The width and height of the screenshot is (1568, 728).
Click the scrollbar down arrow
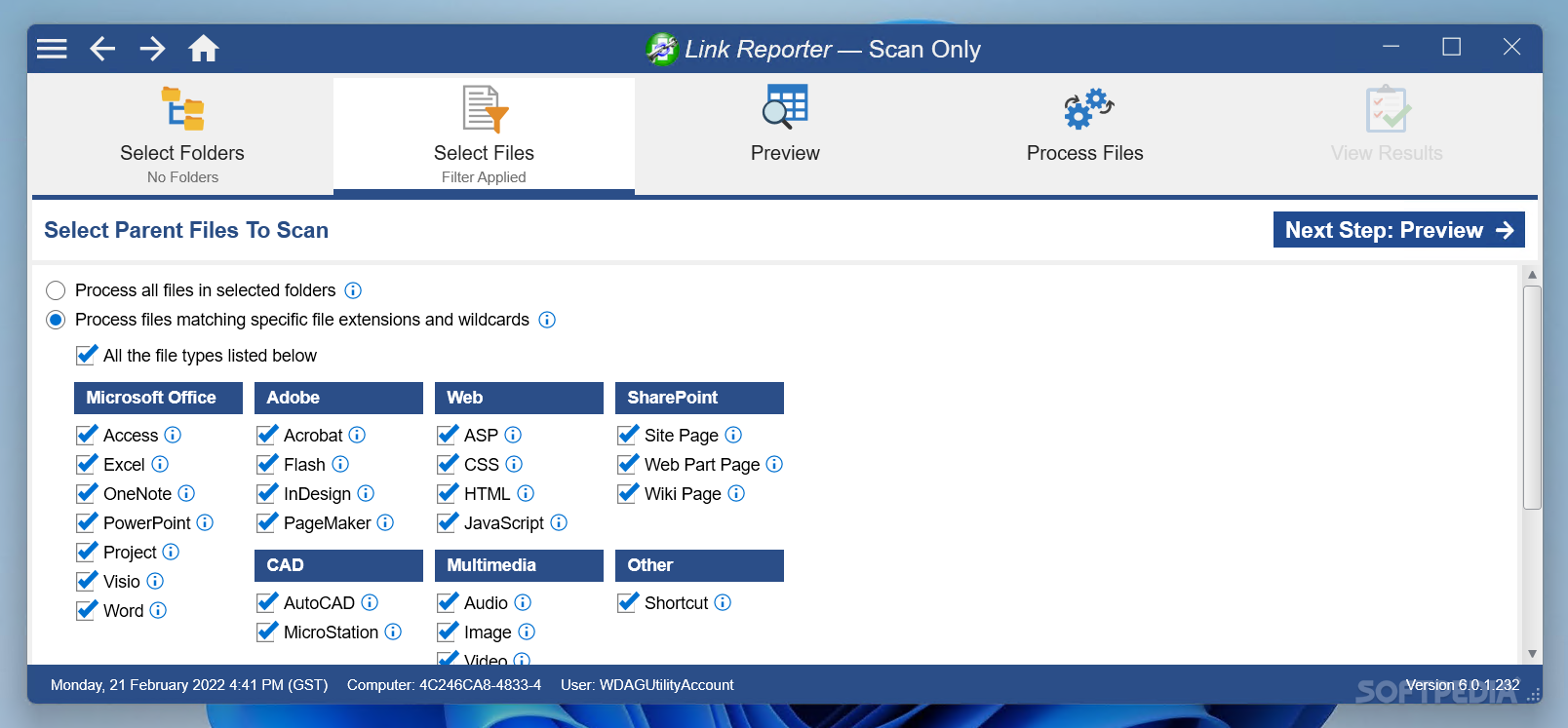point(1532,654)
